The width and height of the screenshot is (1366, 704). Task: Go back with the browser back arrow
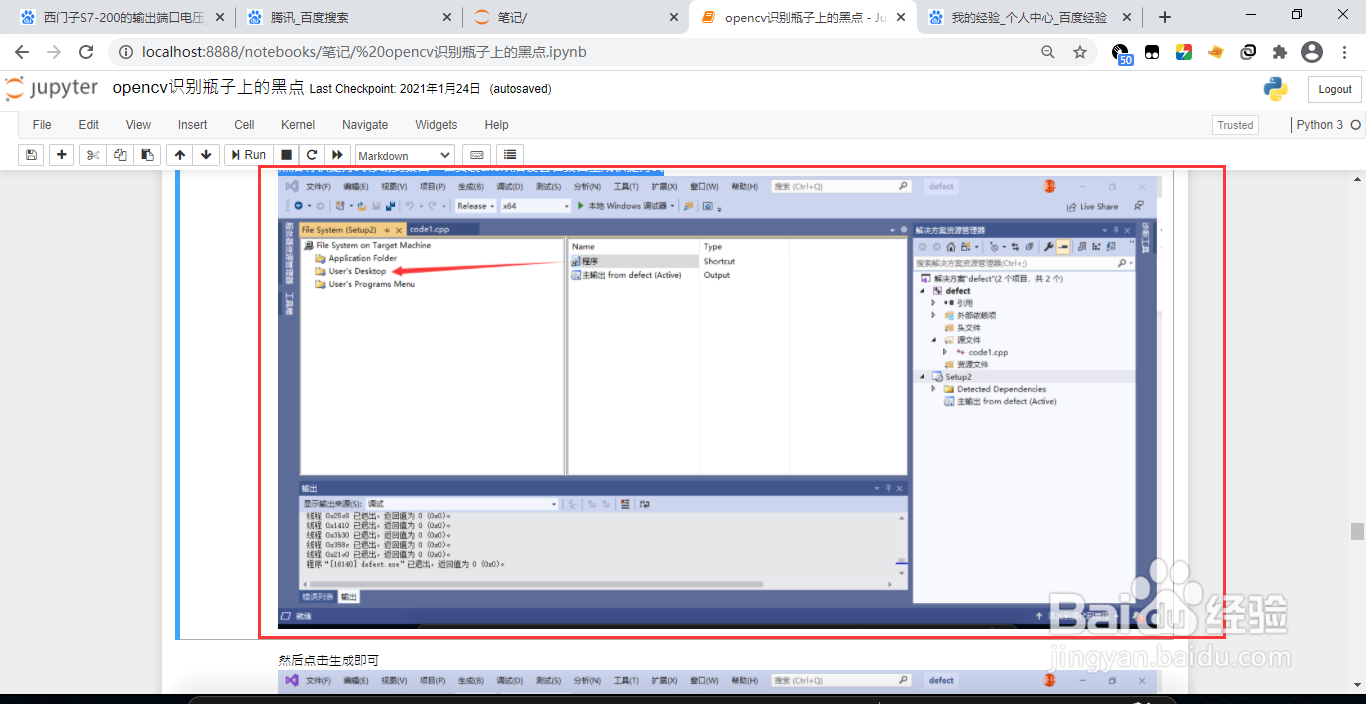click(x=22, y=52)
